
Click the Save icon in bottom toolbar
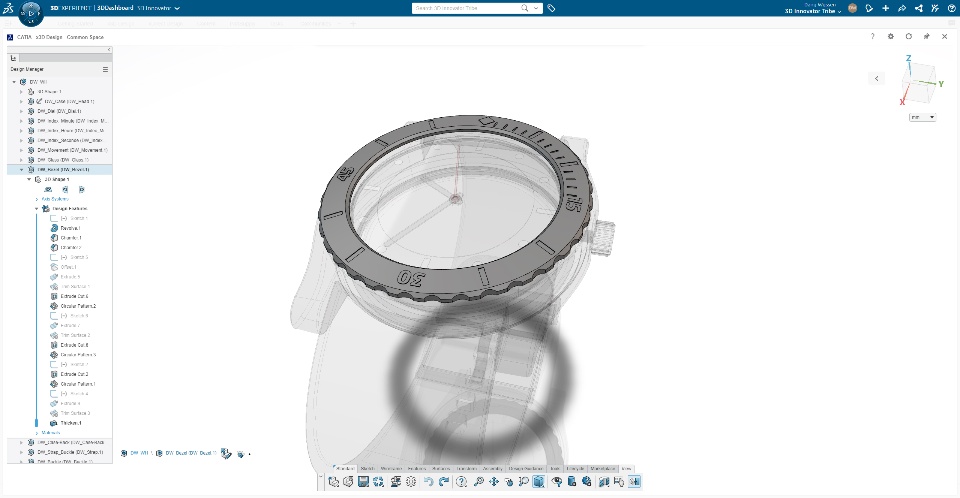point(363,482)
